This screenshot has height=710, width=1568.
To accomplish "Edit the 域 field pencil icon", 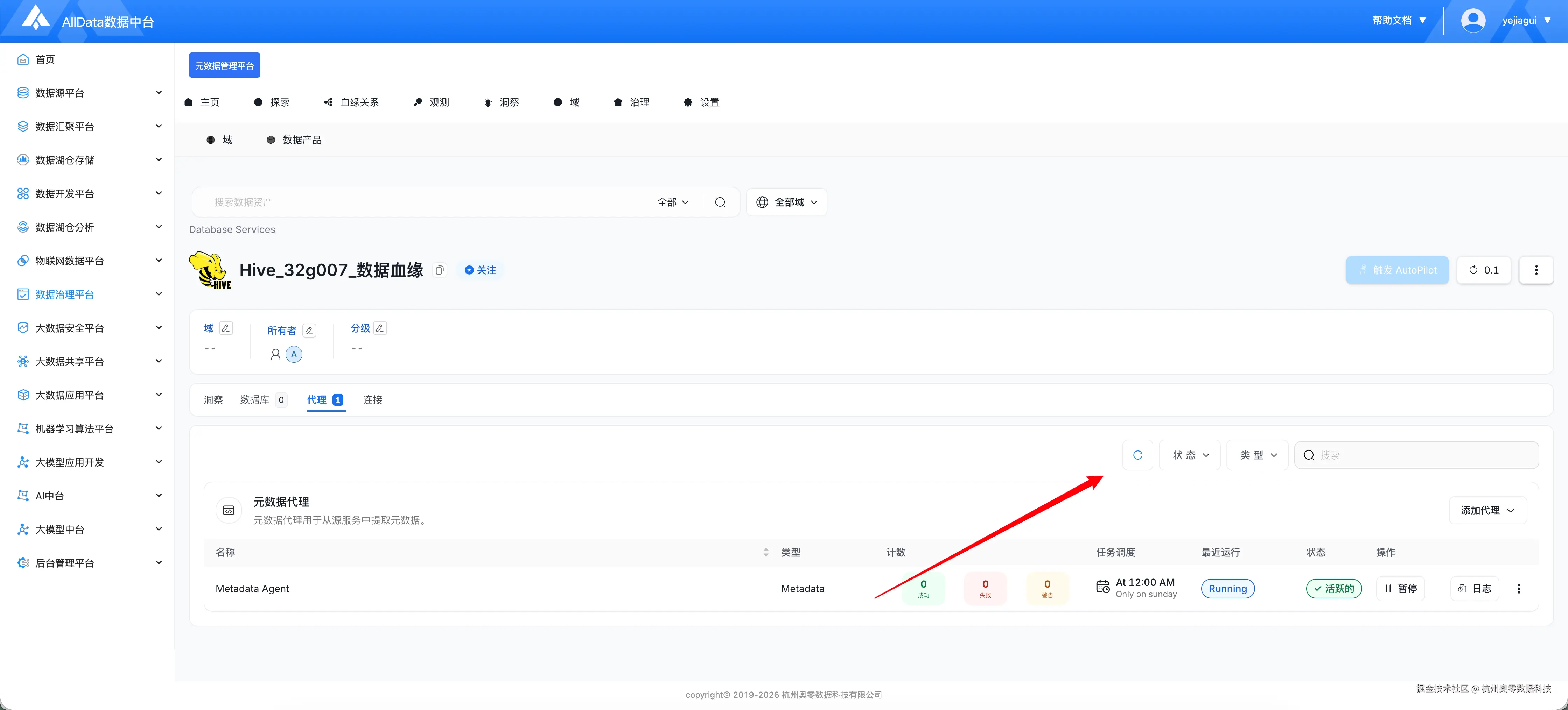I will point(226,328).
